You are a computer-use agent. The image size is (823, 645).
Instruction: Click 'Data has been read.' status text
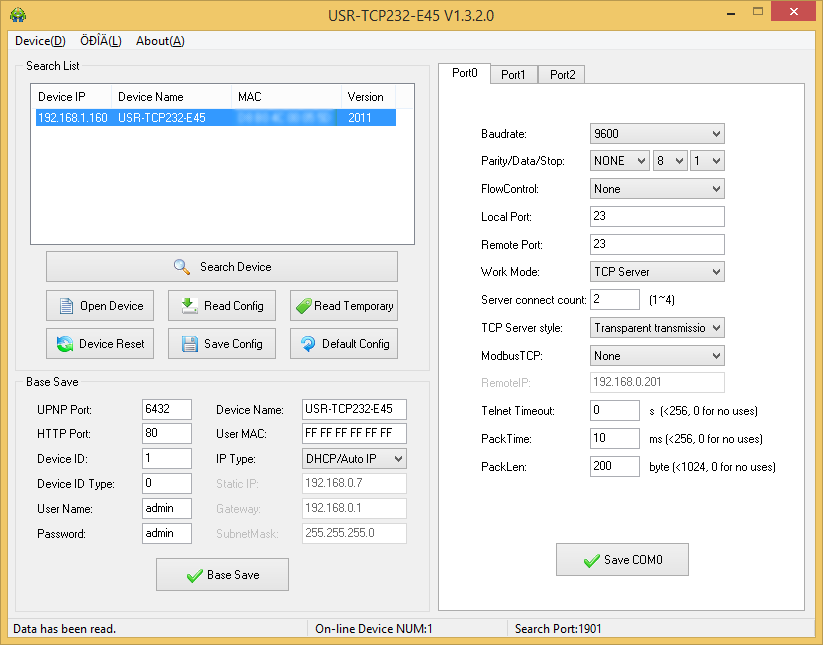(x=64, y=629)
